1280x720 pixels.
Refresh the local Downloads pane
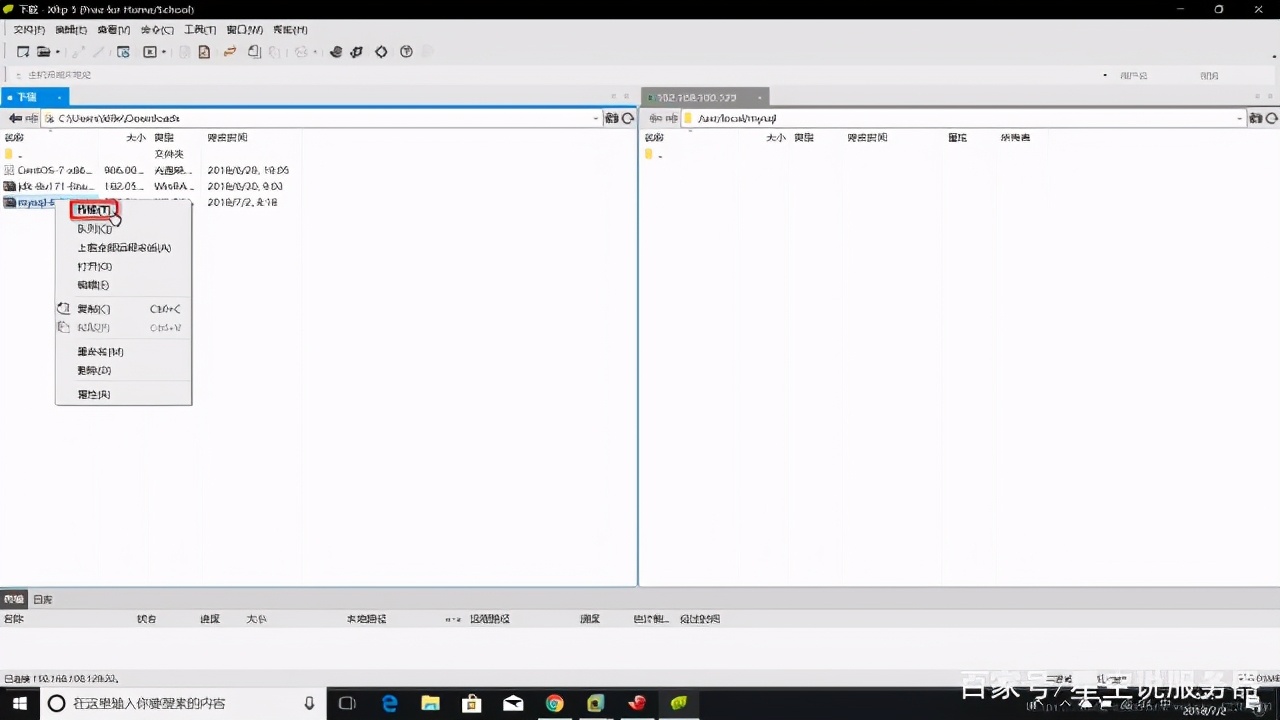click(x=628, y=118)
